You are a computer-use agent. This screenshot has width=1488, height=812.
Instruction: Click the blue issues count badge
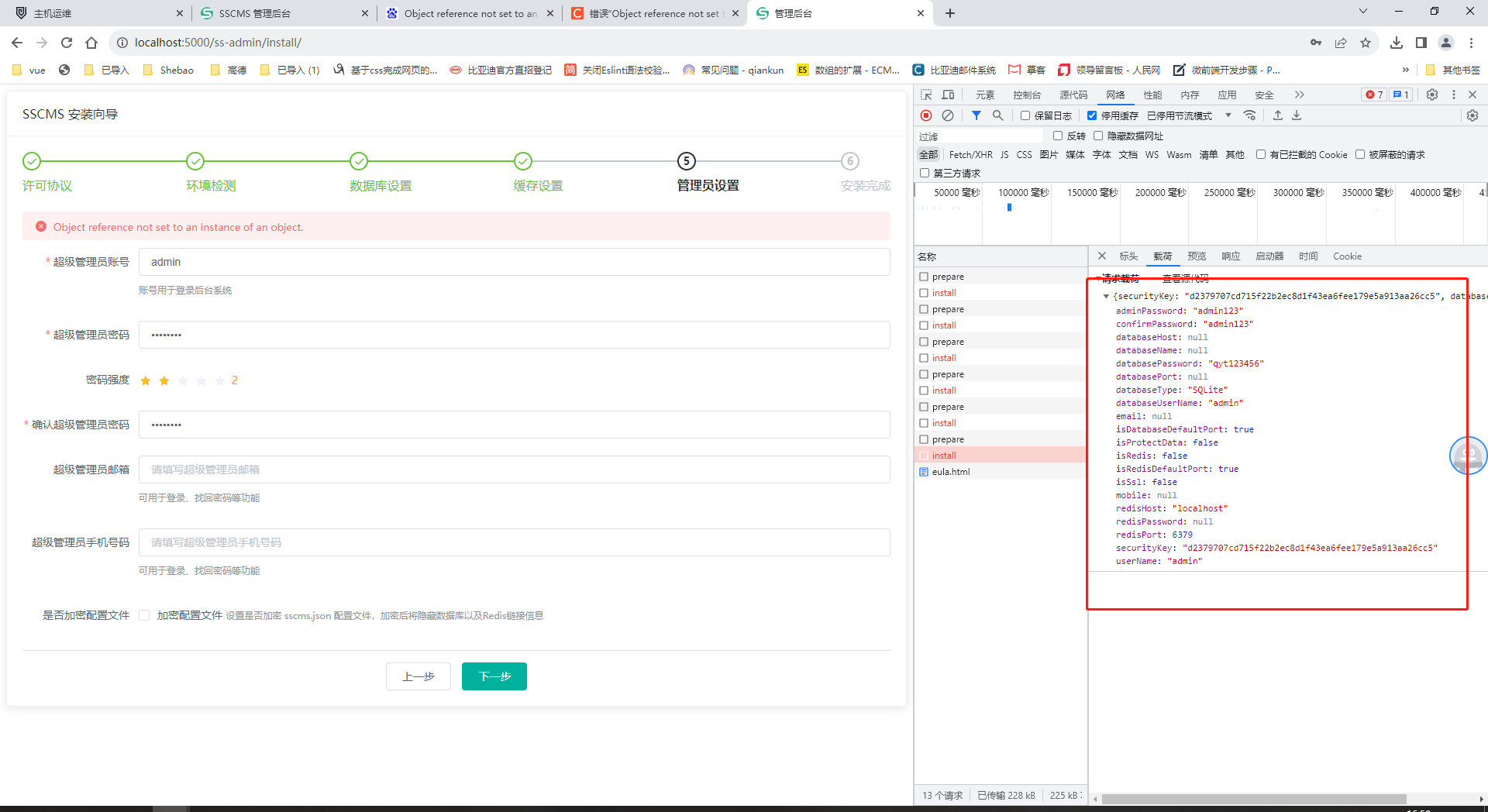[x=1401, y=95]
